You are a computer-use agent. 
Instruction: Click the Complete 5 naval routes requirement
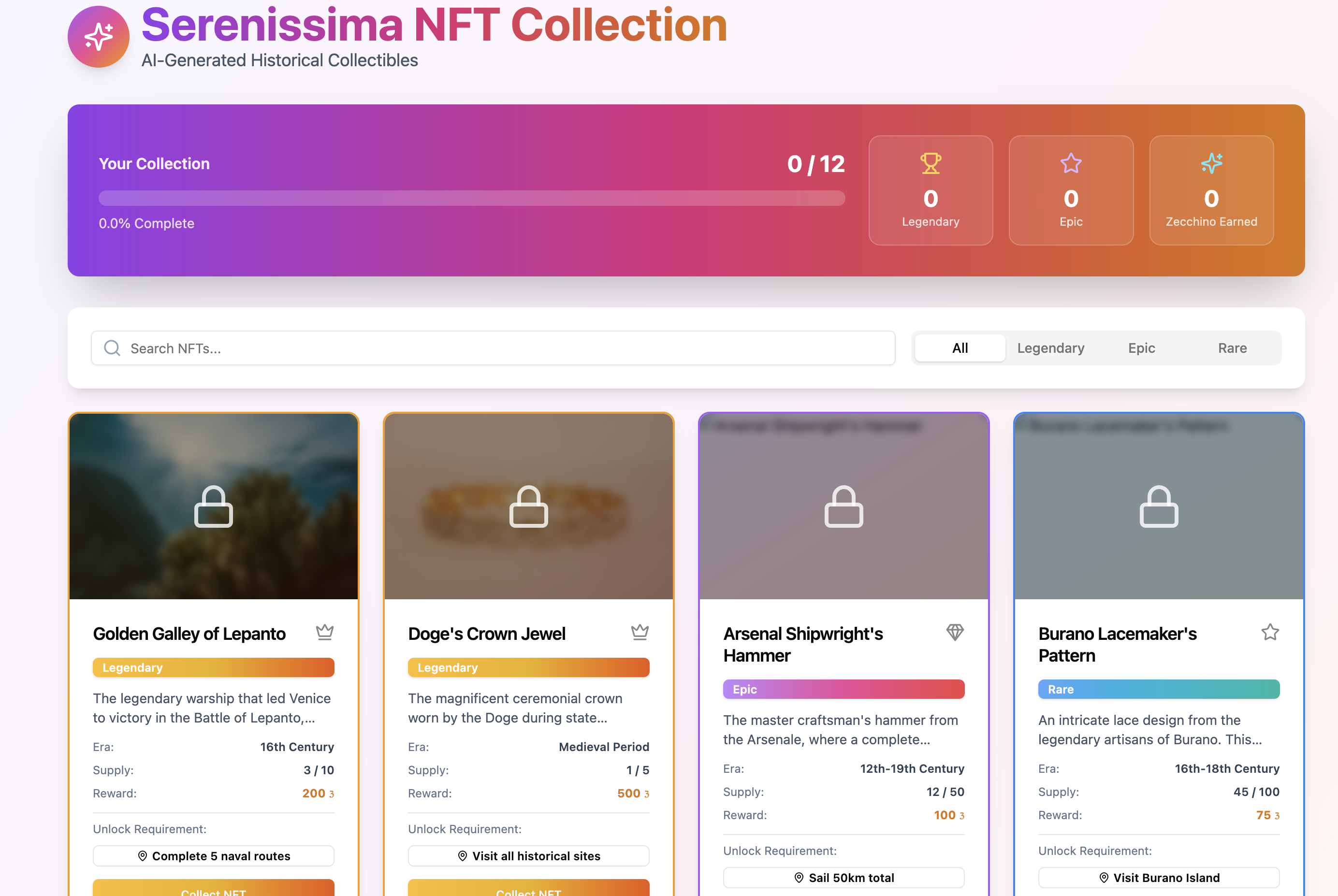click(x=213, y=856)
